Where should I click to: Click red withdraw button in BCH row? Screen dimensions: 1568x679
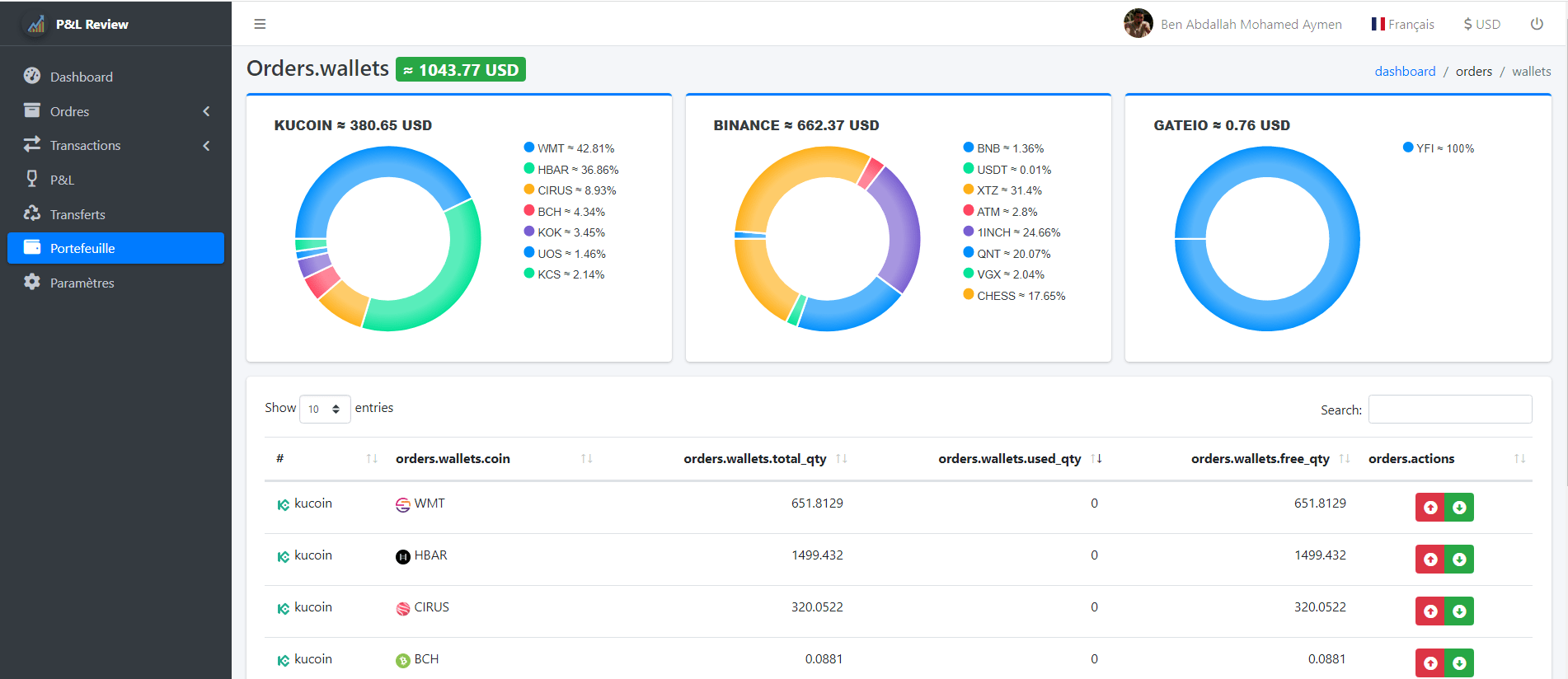click(1430, 663)
